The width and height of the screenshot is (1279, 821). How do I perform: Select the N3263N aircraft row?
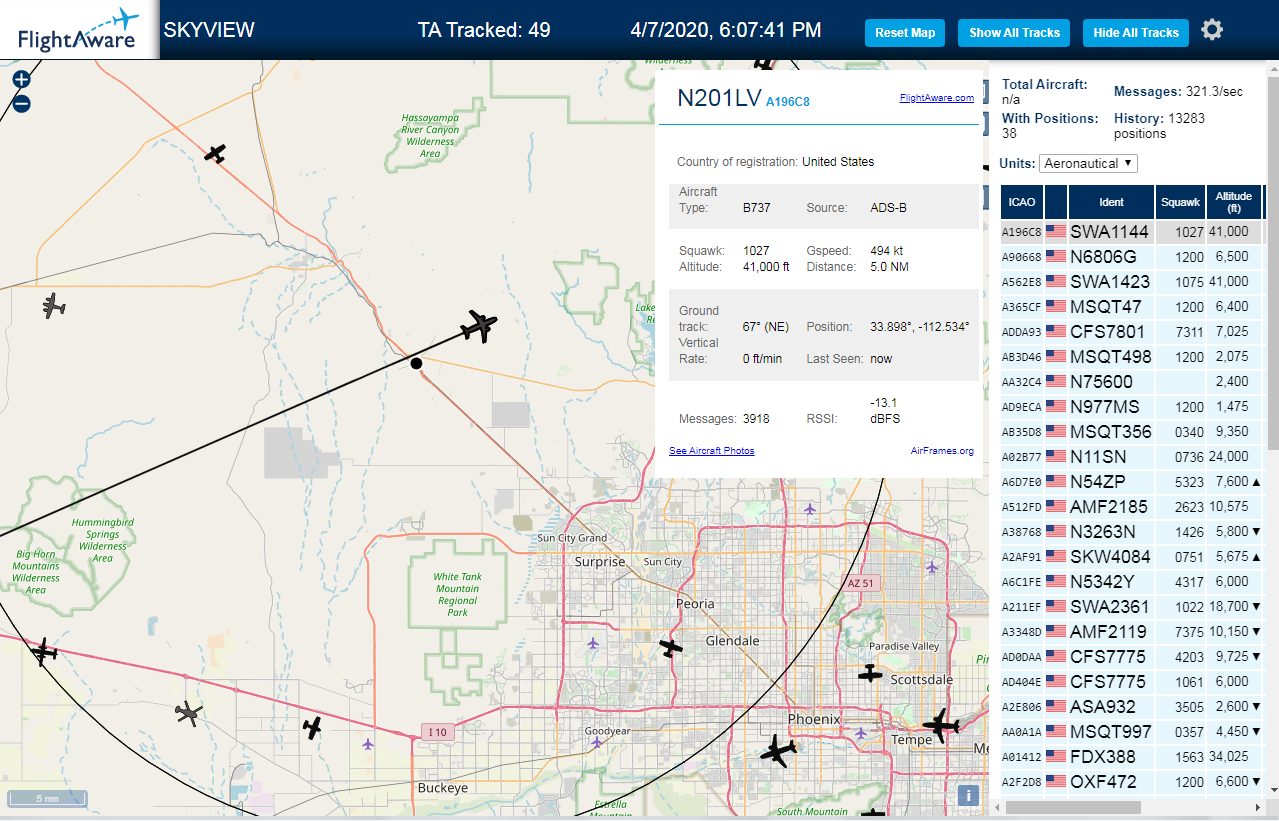[1132, 532]
